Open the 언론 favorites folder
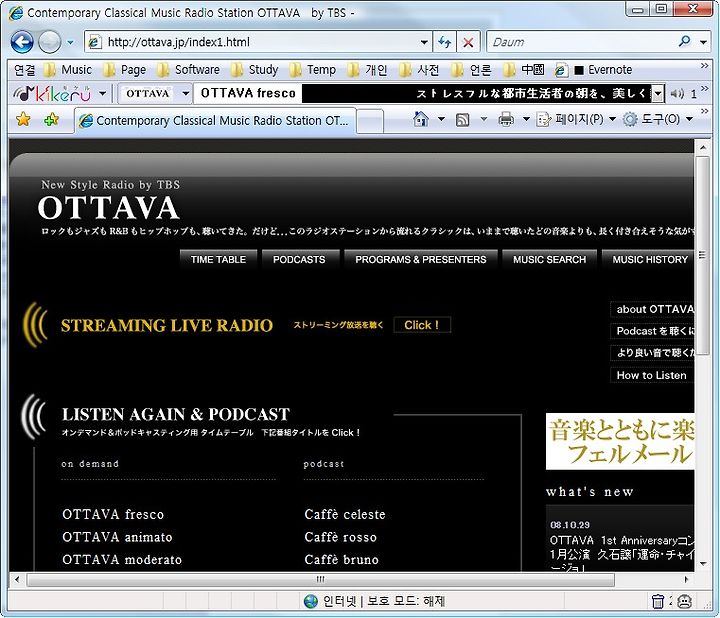Screen dimensions: 720x618 pos(472,70)
